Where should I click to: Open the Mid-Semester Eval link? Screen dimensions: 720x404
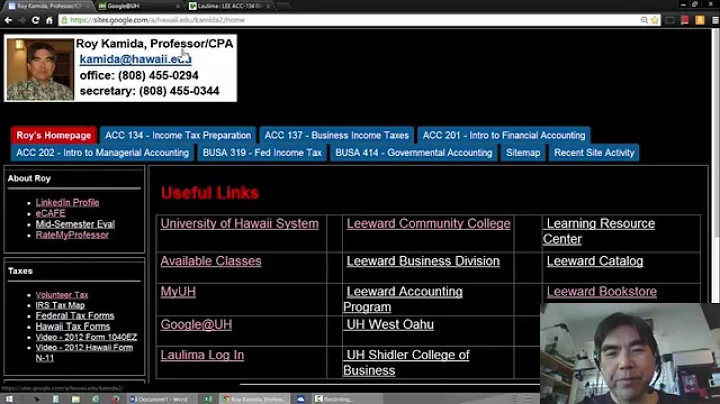75,224
